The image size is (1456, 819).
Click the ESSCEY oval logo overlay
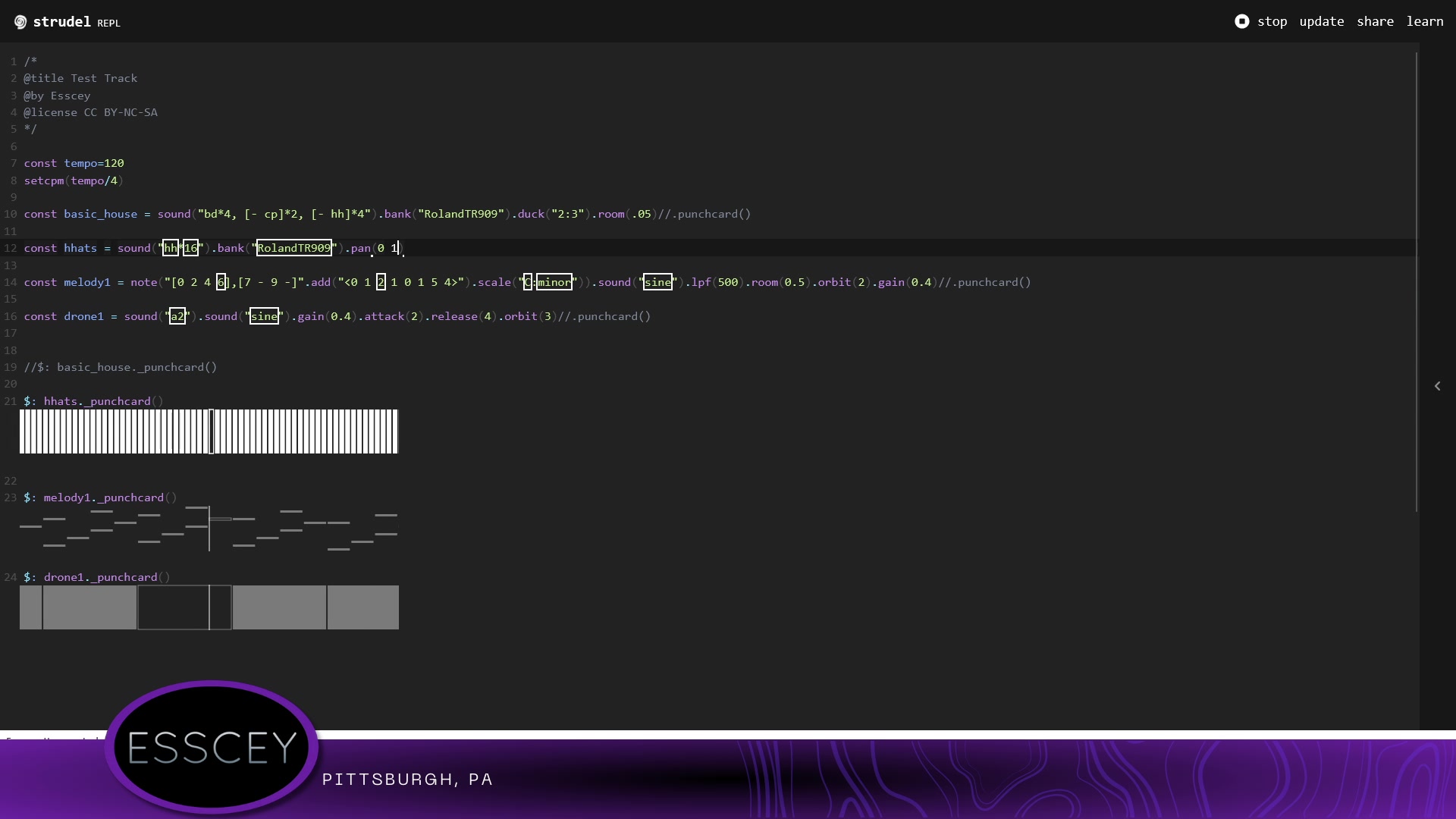pyautogui.click(x=212, y=747)
